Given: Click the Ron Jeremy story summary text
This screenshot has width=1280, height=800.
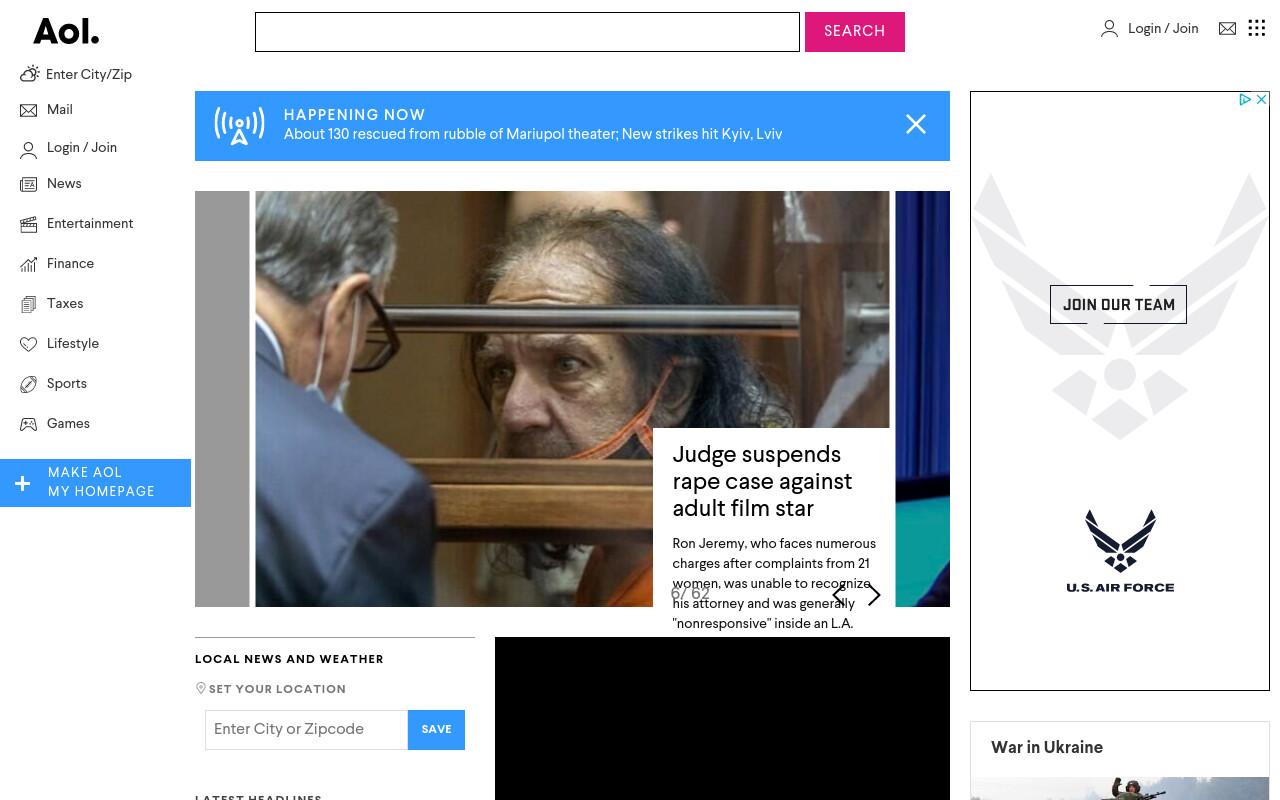Looking at the screenshot, I should tap(773, 583).
